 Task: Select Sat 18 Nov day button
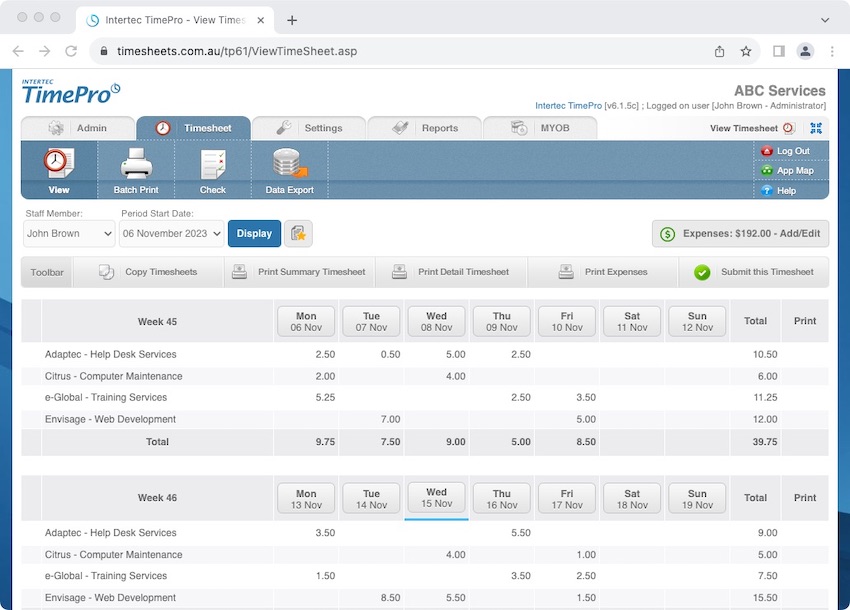pos(632,499)
